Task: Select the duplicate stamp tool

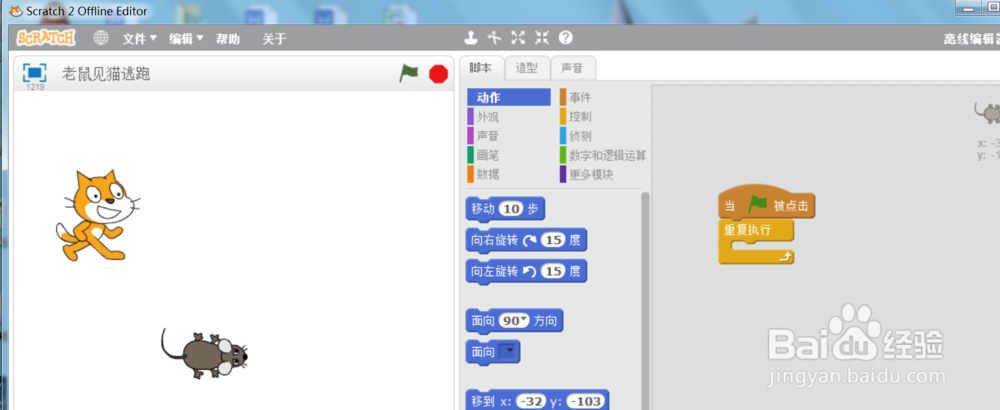Action: 471,38
